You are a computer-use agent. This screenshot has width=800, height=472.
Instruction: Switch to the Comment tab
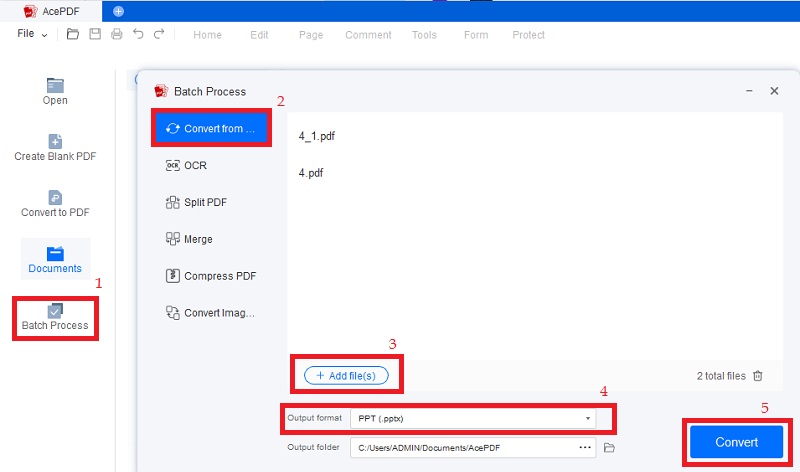[x=368, y=35]
